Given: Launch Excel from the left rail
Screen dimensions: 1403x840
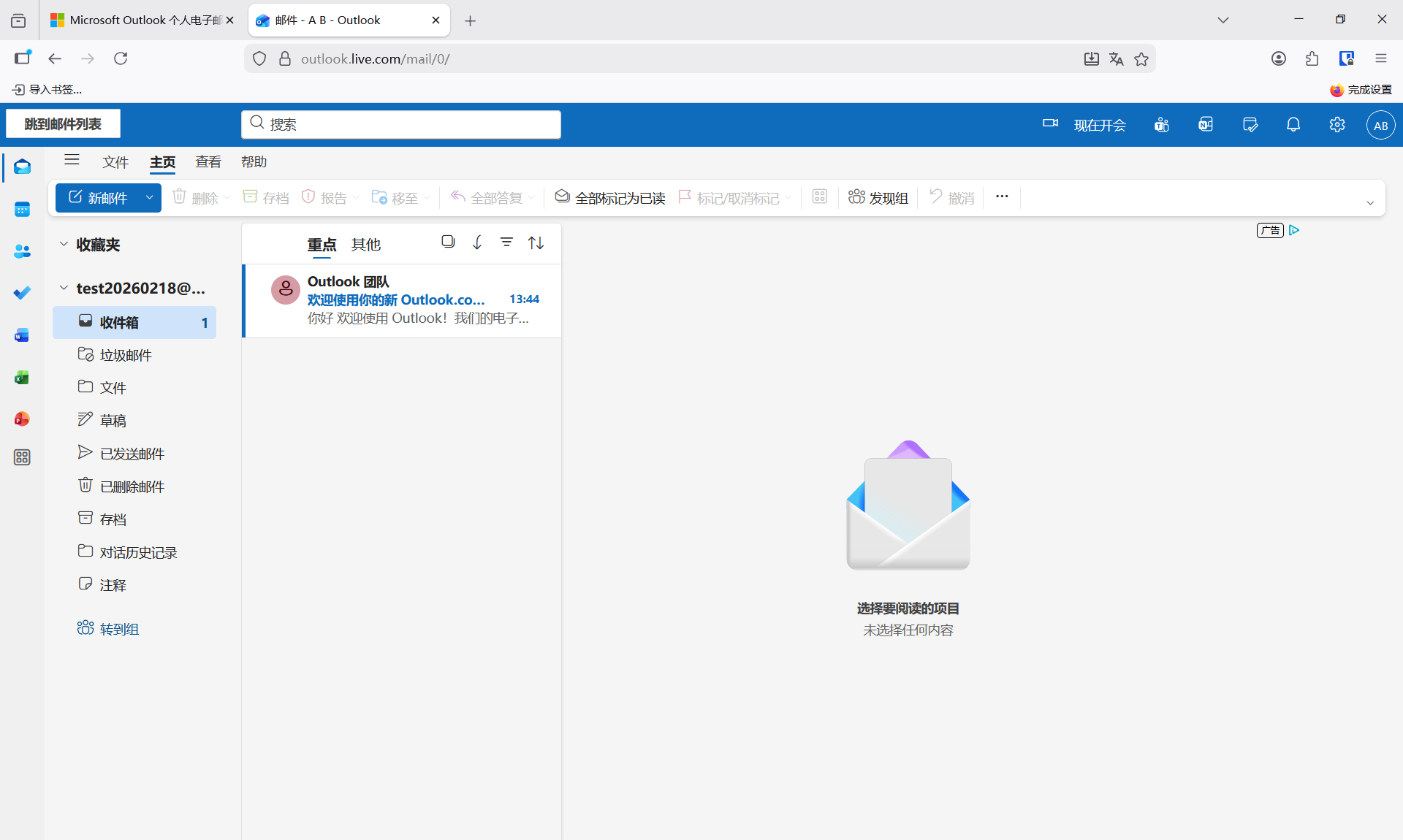Looking at the screenshot, I should [22, 378].
